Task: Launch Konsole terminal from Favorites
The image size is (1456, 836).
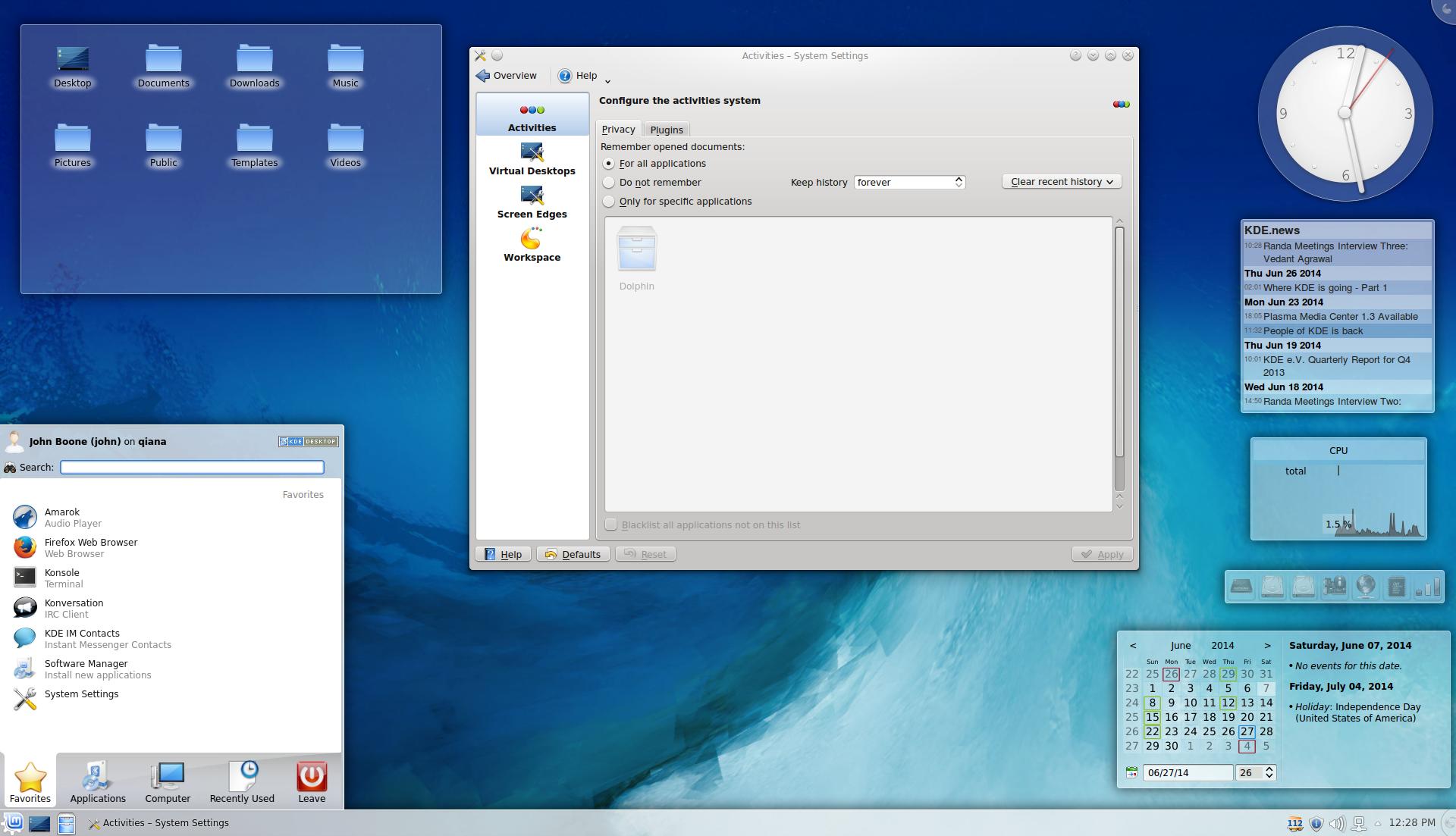Action: pyautogui.click(x=171, y=578)
